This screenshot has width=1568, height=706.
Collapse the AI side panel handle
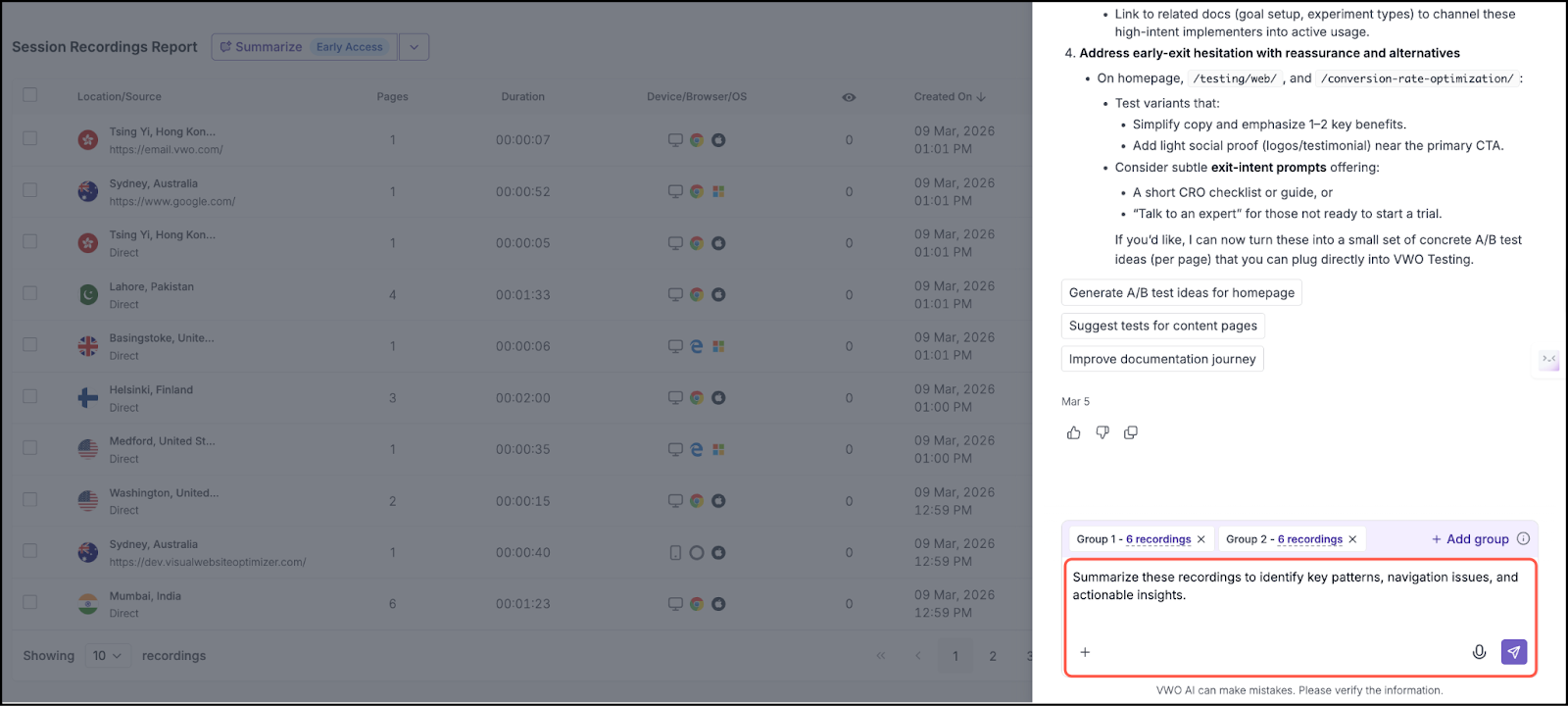click(1548, 360)
